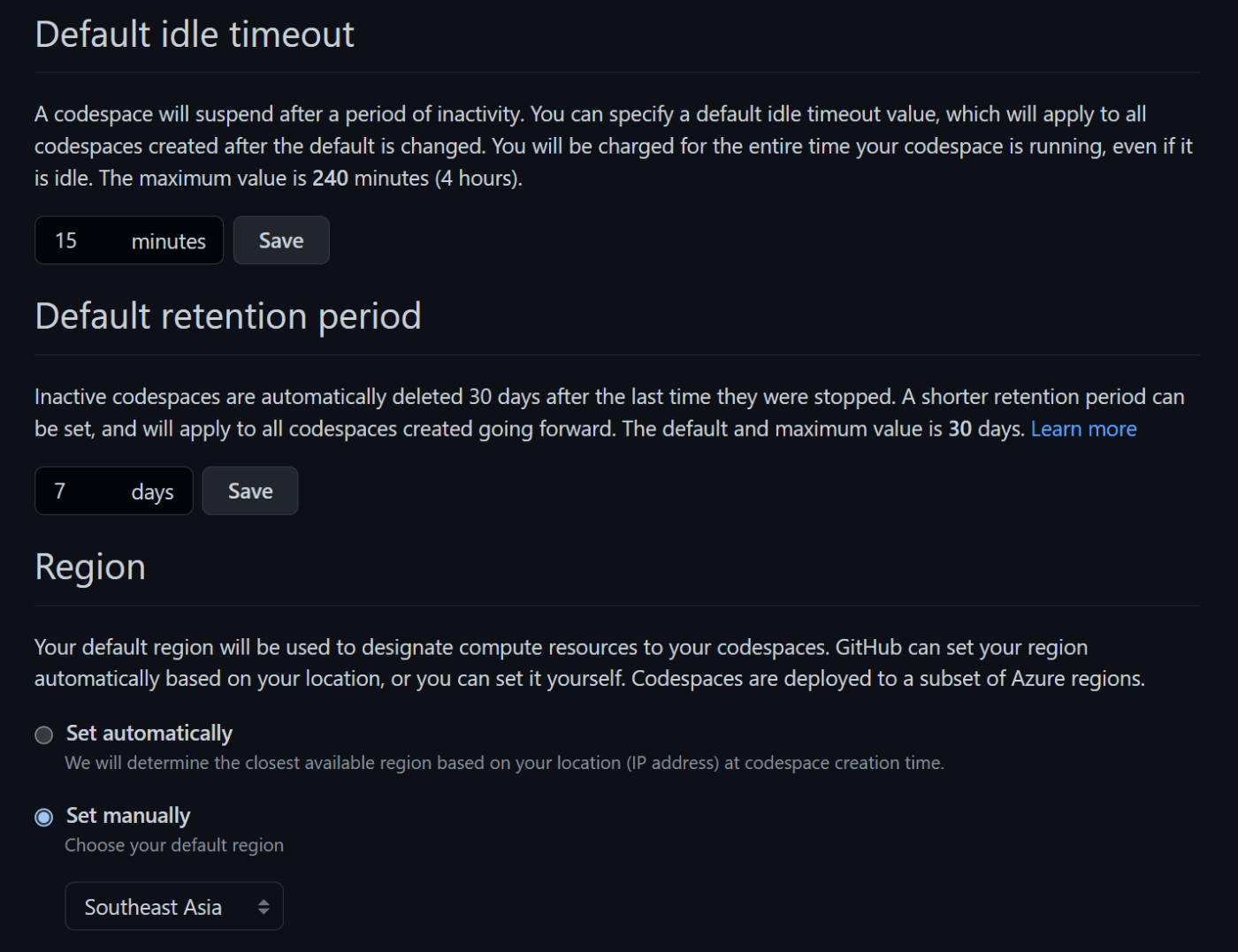This screenshot has width=1238, height=952.
Task: Focus the retention period field showing 7
Action: click(114, 491)
